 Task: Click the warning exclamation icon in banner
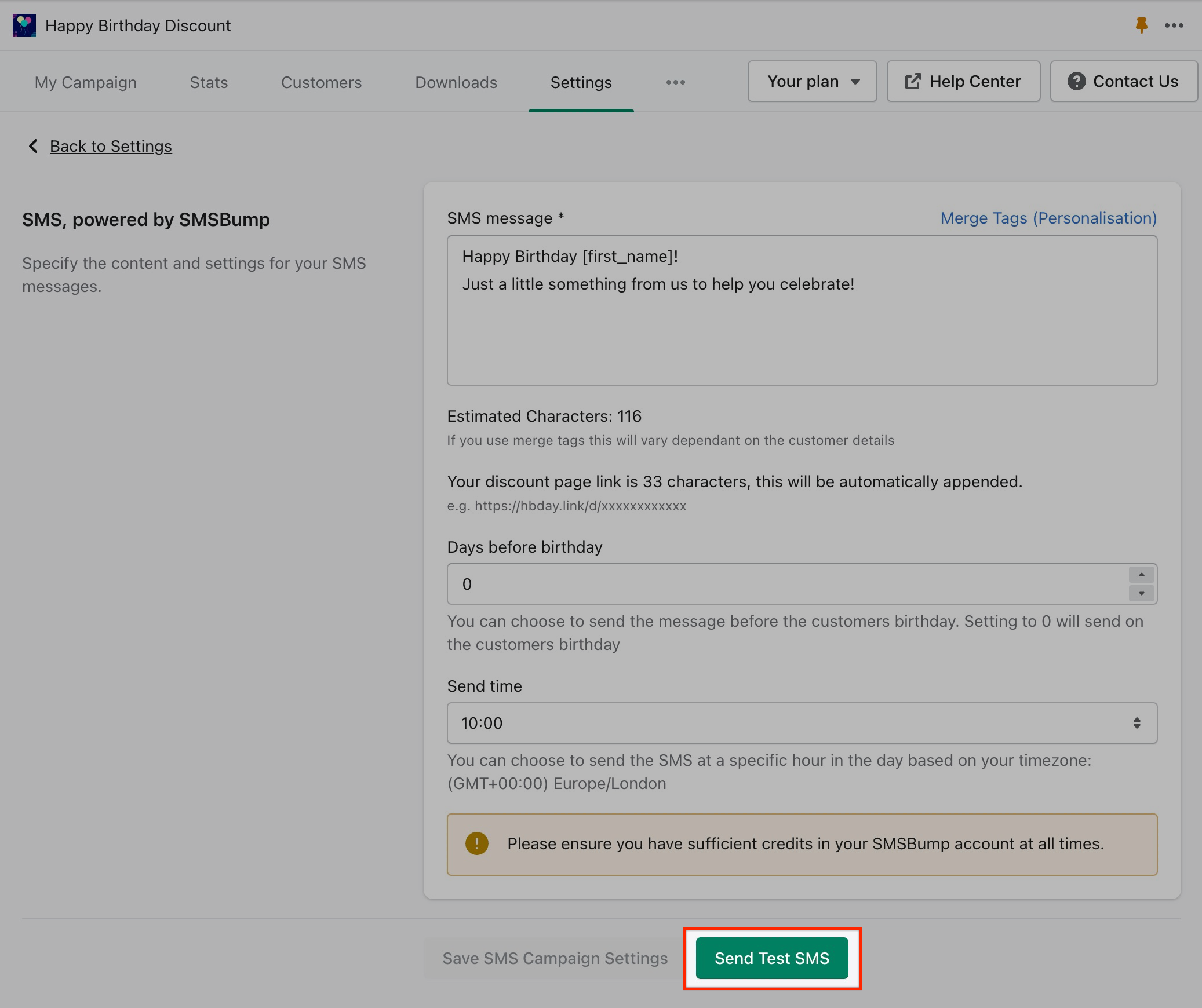point(476,843)
